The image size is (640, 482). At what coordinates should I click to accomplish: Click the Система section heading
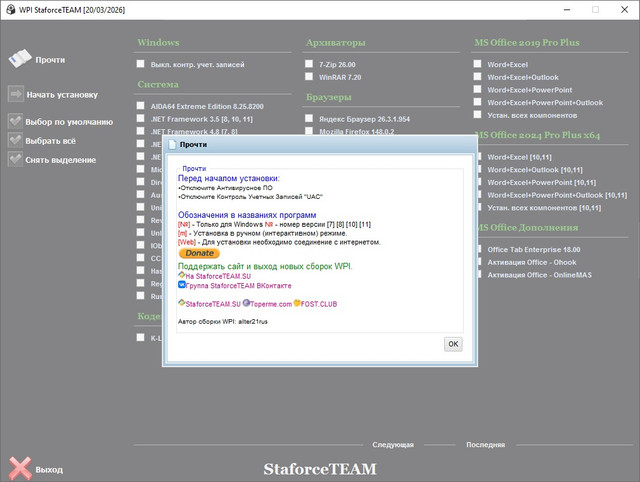click(158, 84)
